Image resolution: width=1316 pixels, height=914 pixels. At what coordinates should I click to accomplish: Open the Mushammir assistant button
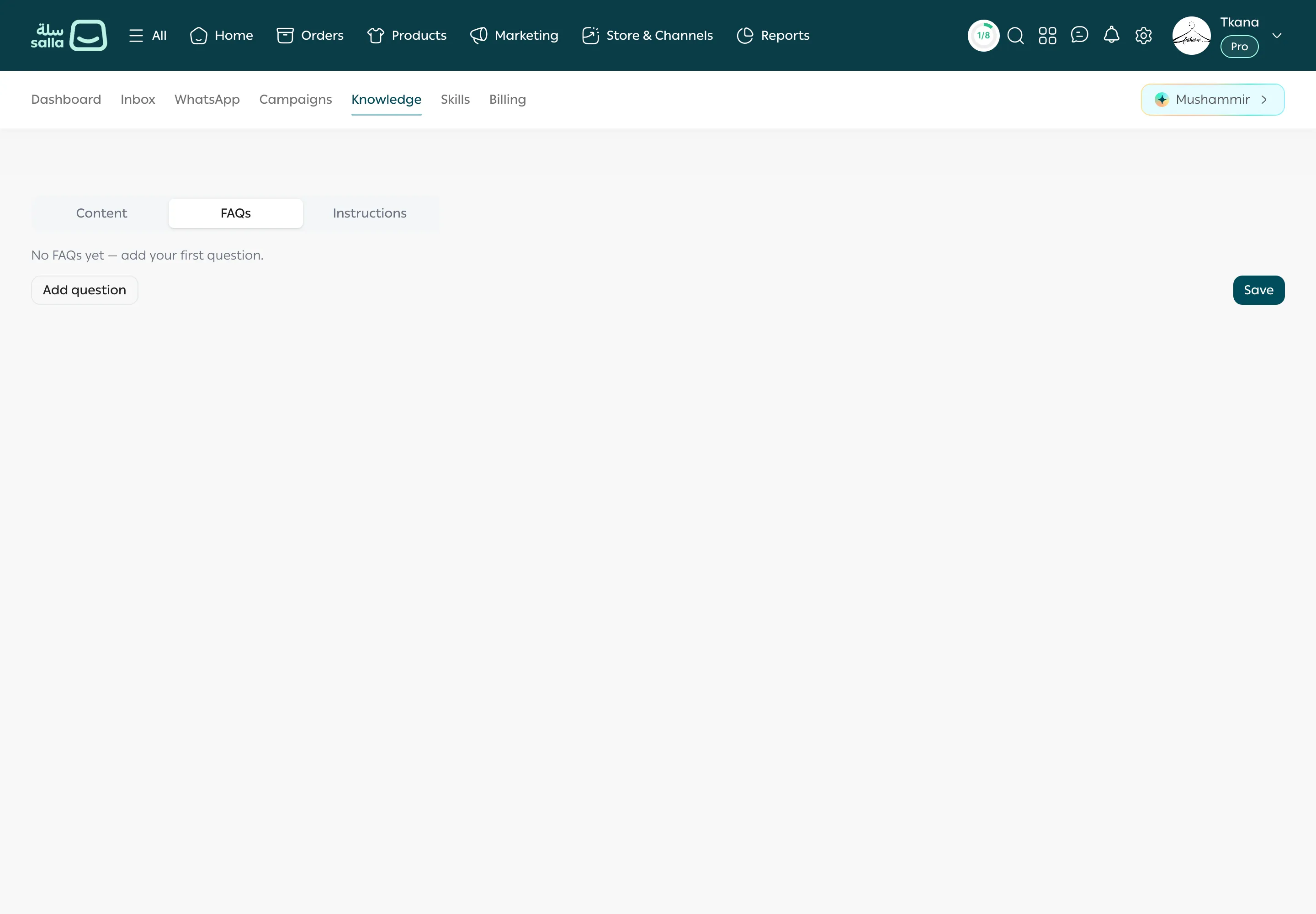pyautogui.click(x=1212, y=100)
